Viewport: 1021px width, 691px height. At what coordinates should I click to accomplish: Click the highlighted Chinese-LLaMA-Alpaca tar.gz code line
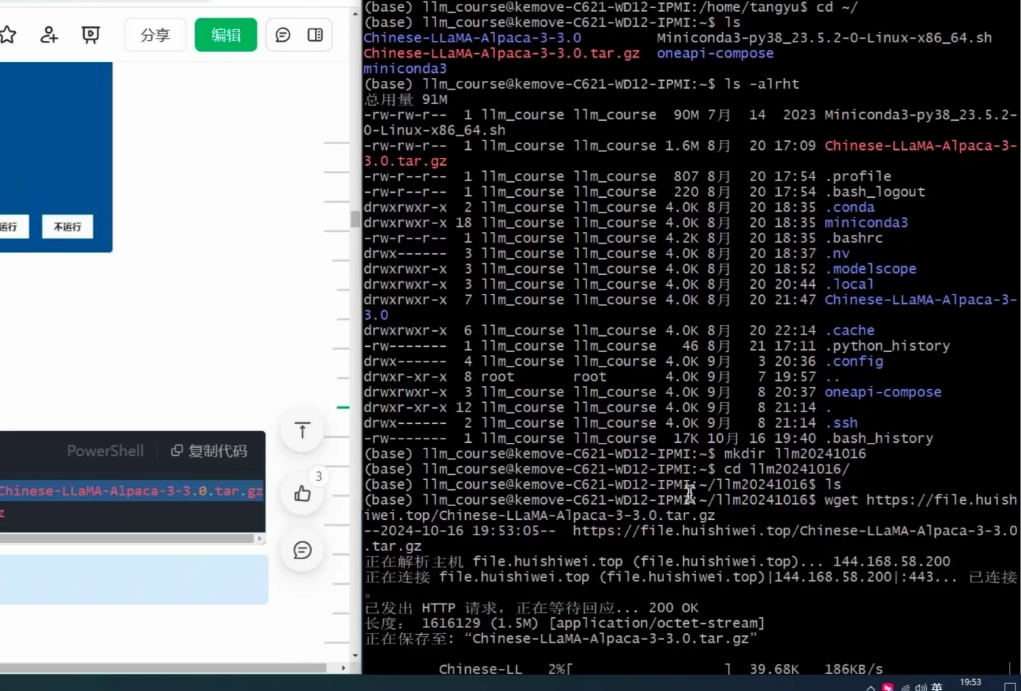pyautogui.click(x=130, y=491)
